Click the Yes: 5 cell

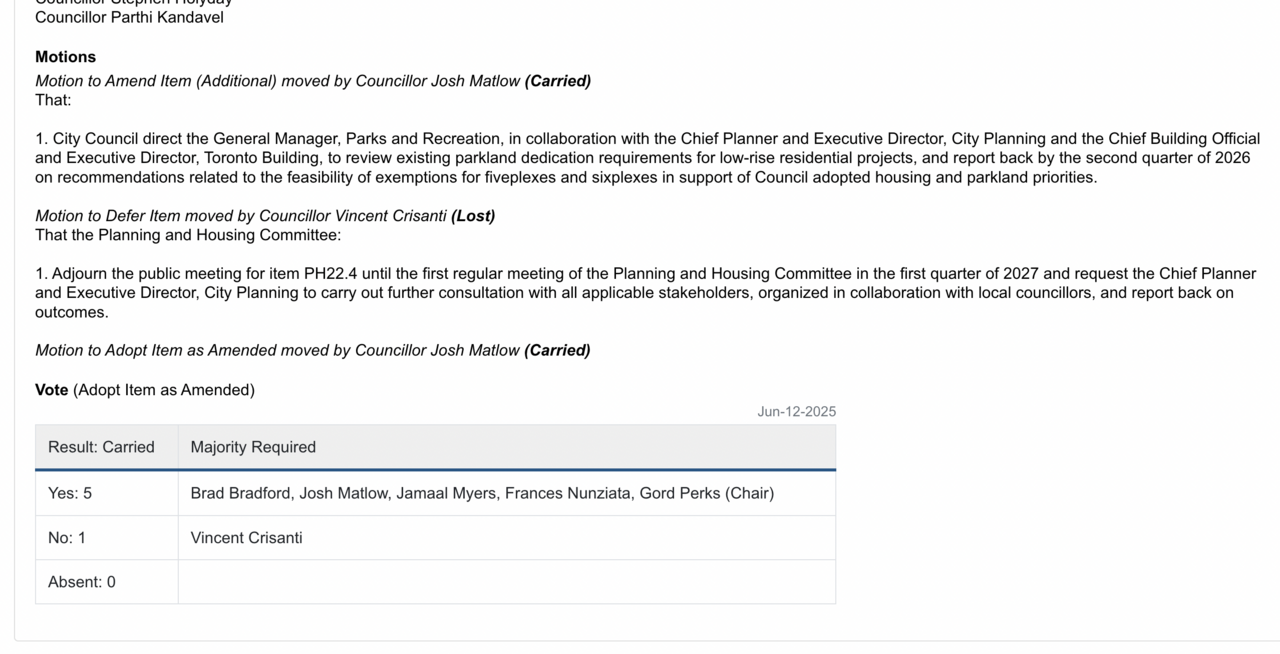70,493
